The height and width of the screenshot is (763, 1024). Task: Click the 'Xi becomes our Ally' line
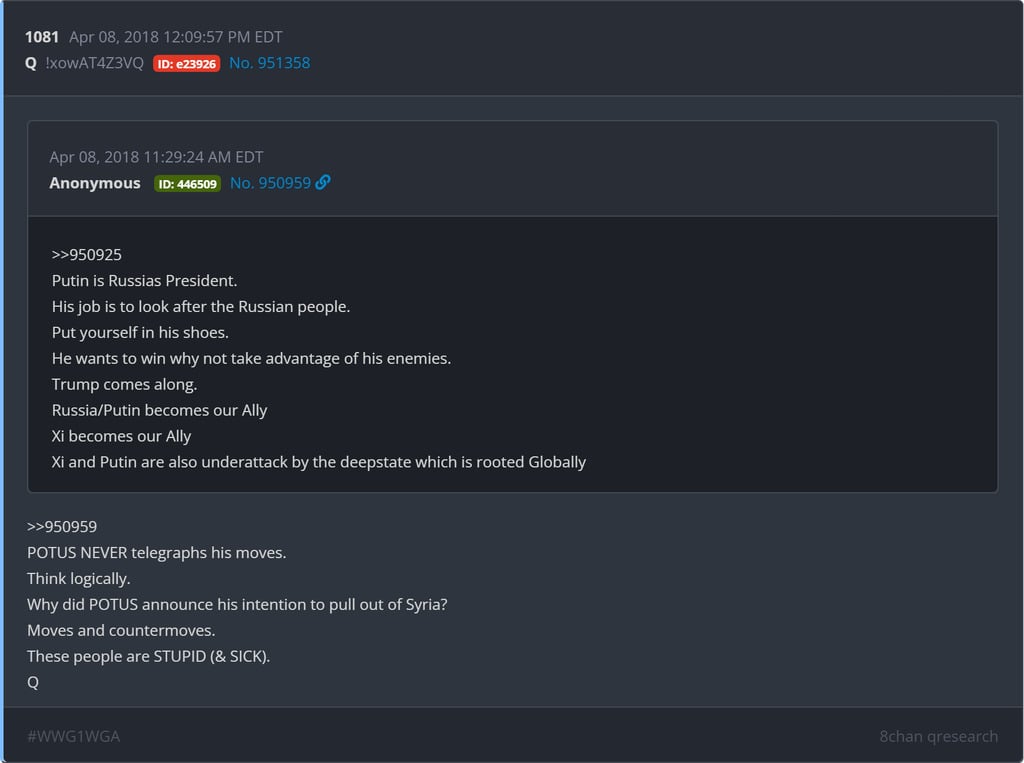(x=121, y=436)
